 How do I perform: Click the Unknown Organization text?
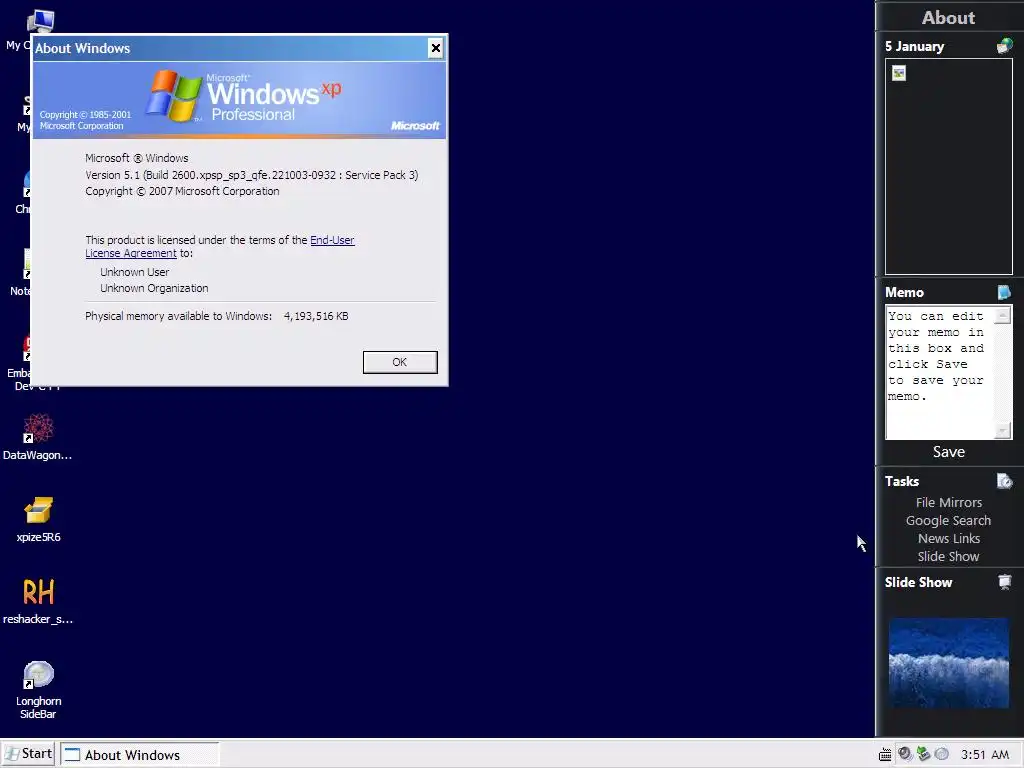point(154,288)
